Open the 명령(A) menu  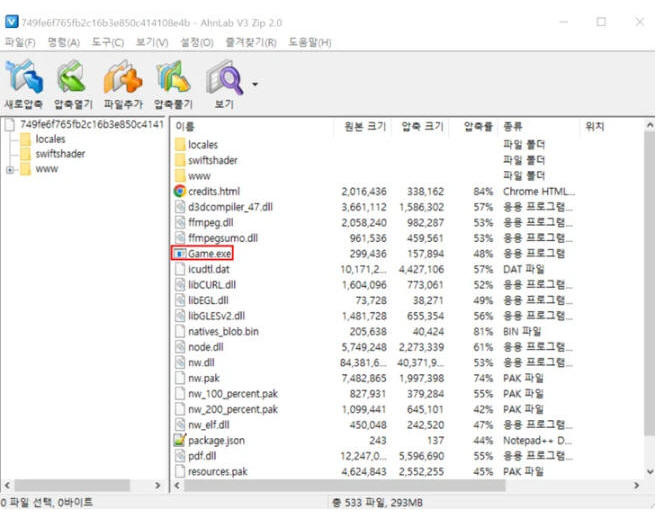tap(64, 42)
